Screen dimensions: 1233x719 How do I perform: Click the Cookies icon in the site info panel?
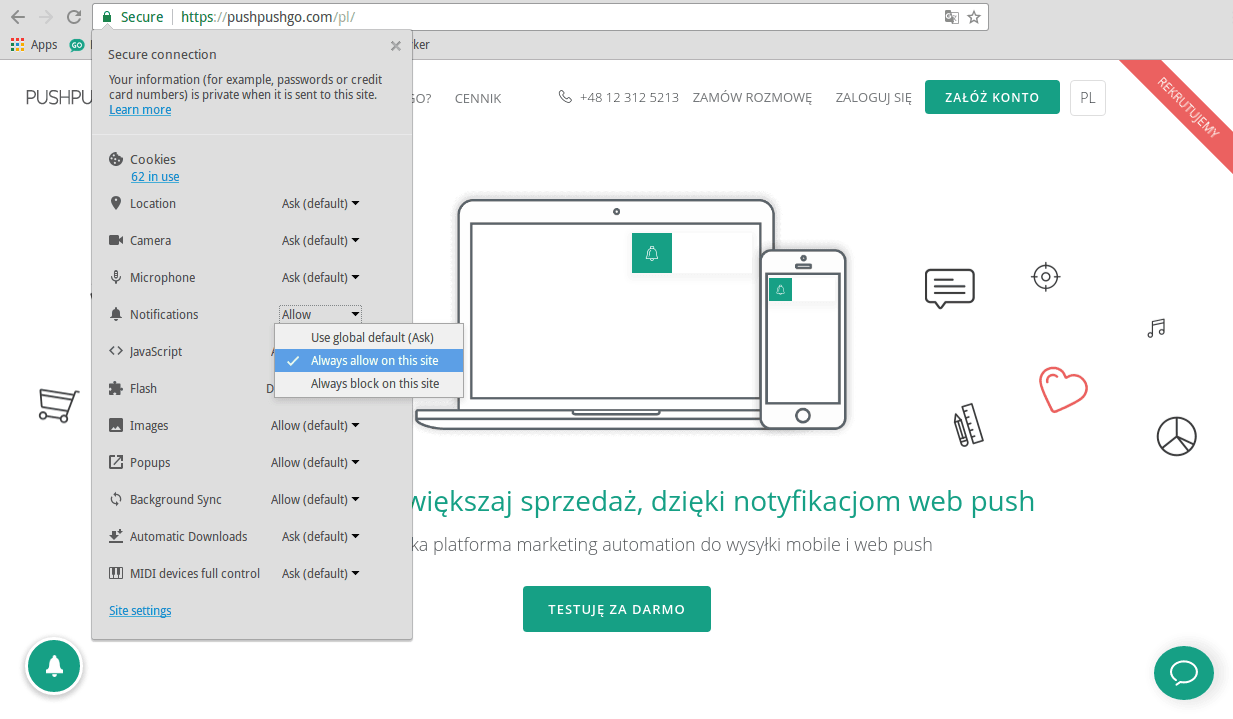(x=116, y=159)
